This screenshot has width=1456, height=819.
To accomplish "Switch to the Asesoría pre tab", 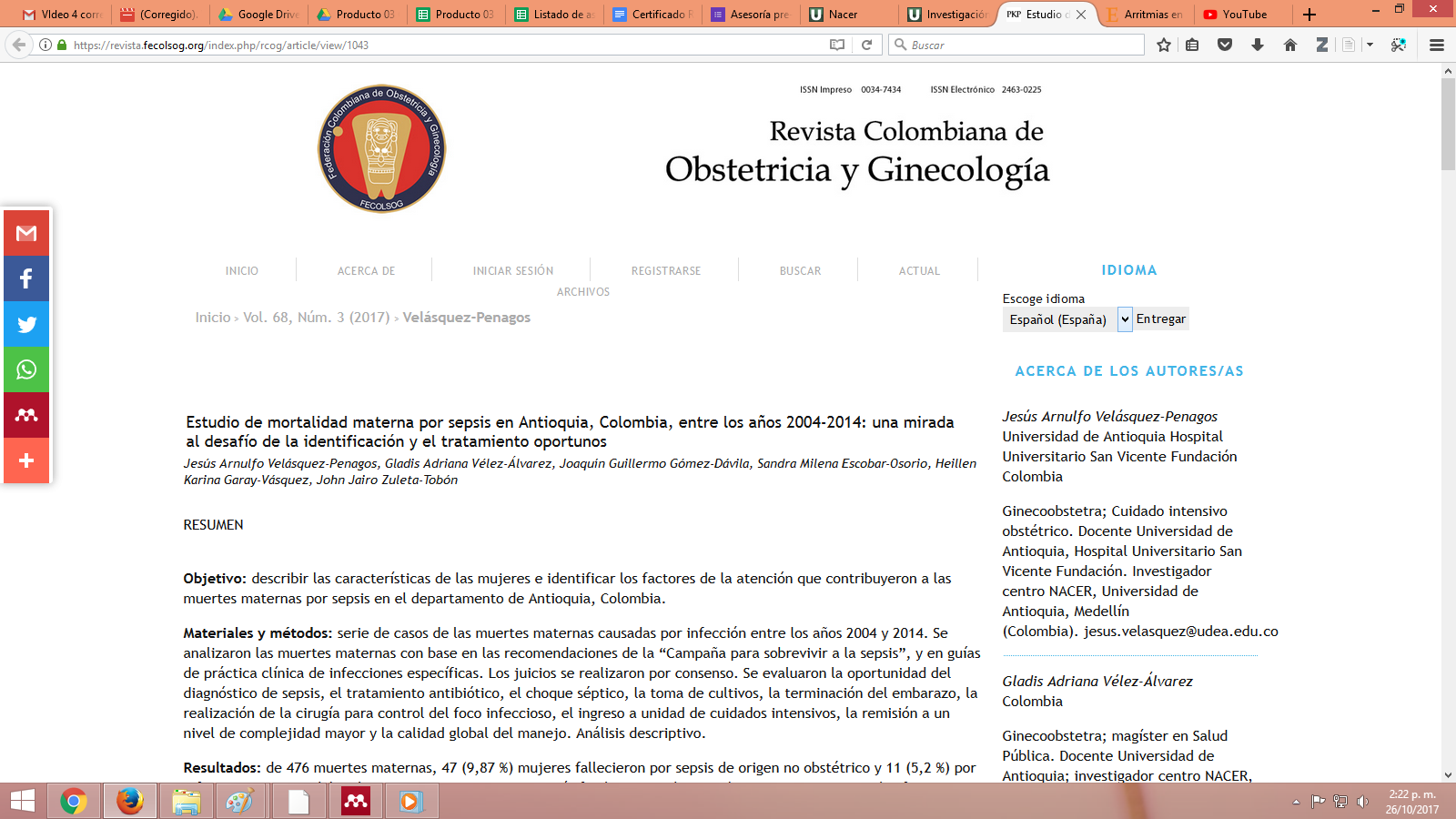I will click(750, 15).
